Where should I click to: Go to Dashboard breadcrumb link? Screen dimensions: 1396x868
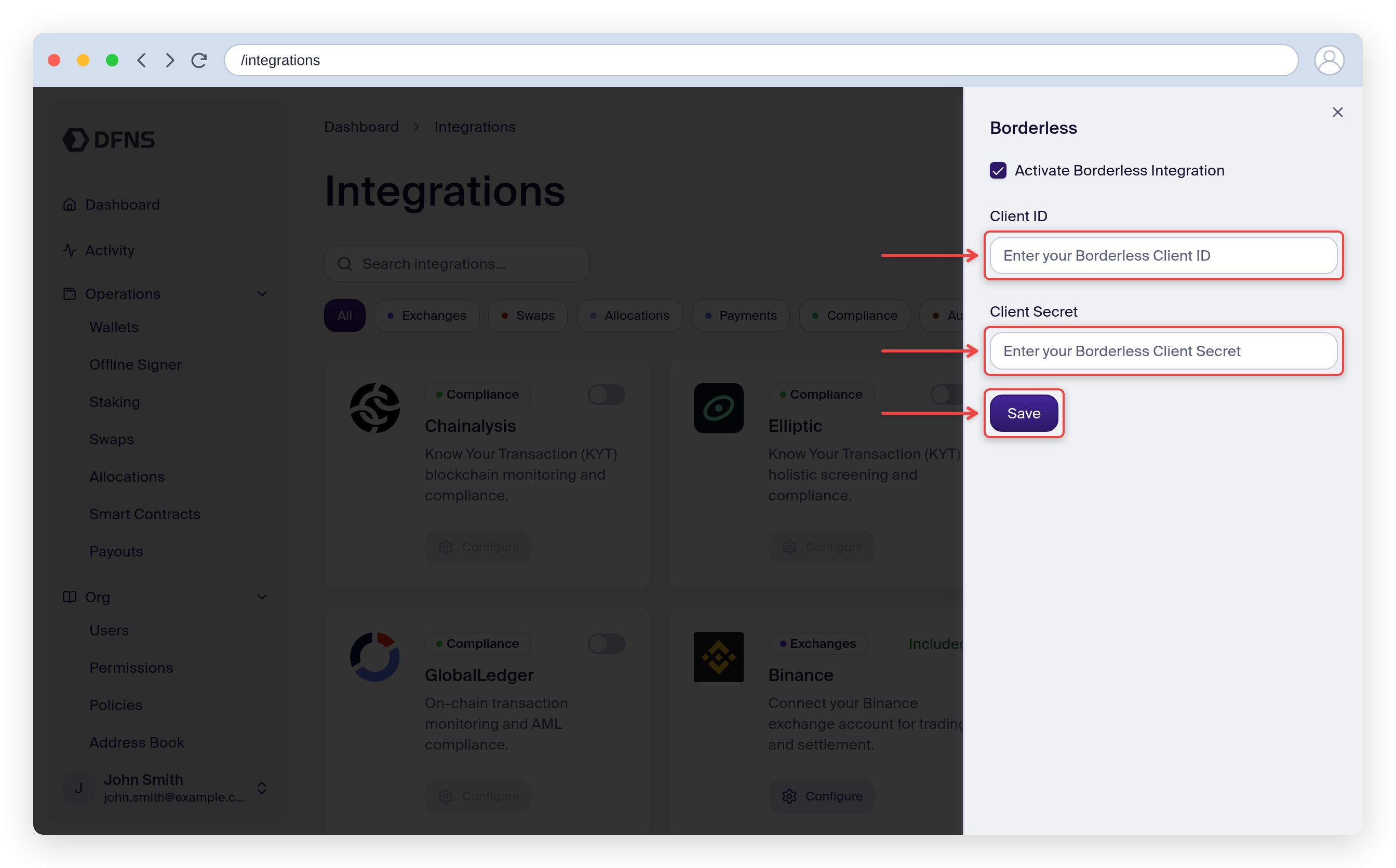(x=361, y=127)
